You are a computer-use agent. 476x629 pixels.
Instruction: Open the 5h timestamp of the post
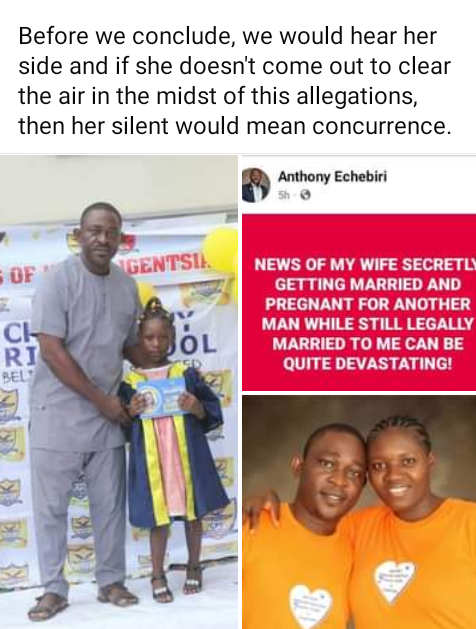(283, 195)
